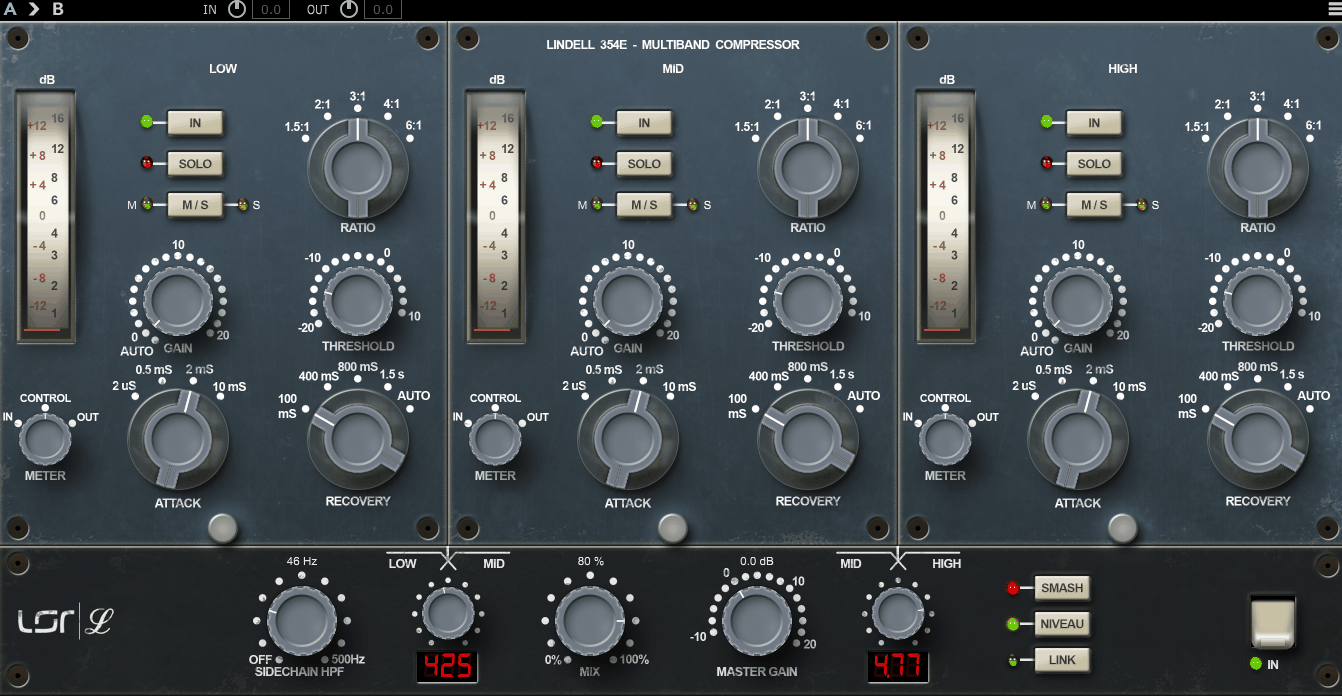The height and width of the screenshot is (696, 1342).
Task: Click the LOW/MID crossover knob
Action: [449, 612]
